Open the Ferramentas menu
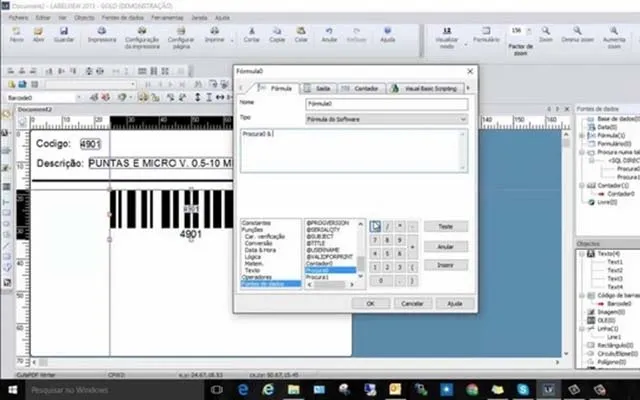Screen dimensions: 640x400 167,18
